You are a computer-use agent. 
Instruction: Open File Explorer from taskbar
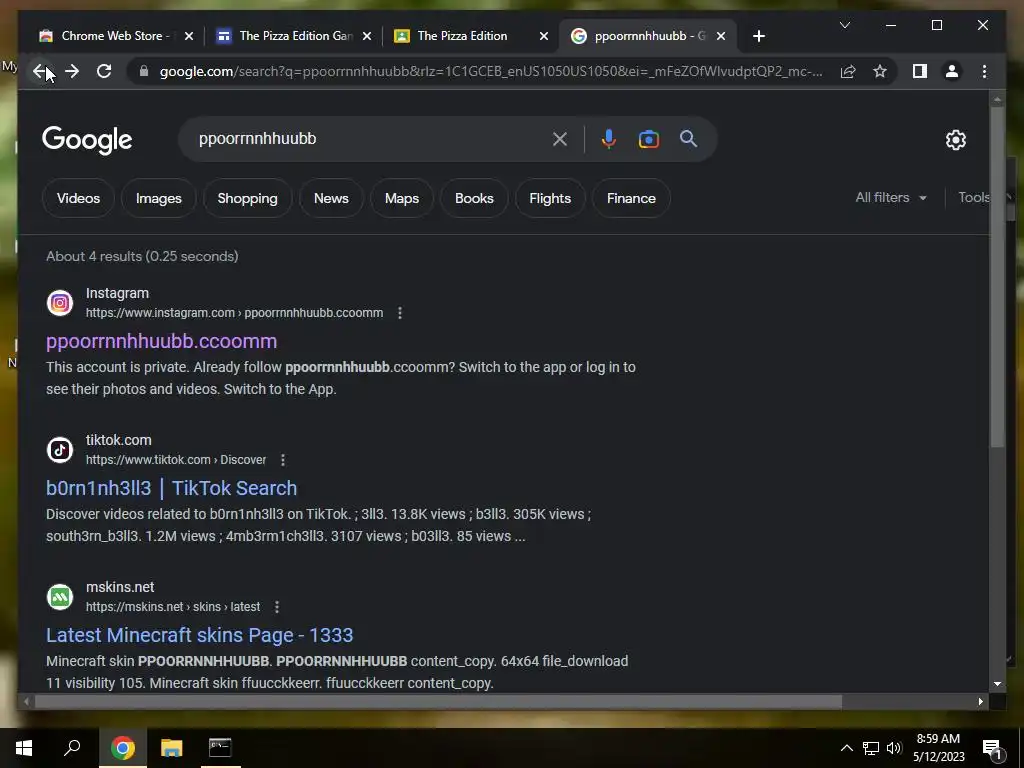[172, 748]
